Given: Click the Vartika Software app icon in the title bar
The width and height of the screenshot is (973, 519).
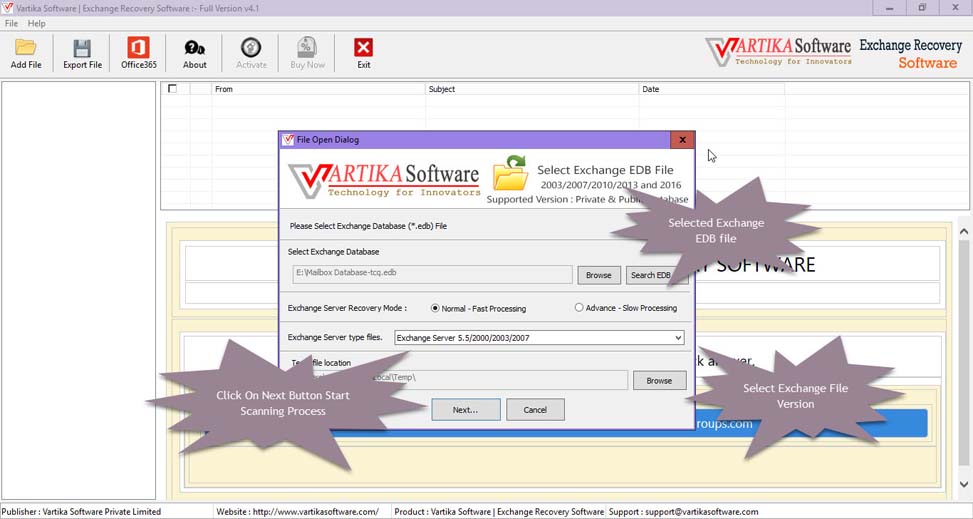Looking at the screenshot, I should [7, 8].
